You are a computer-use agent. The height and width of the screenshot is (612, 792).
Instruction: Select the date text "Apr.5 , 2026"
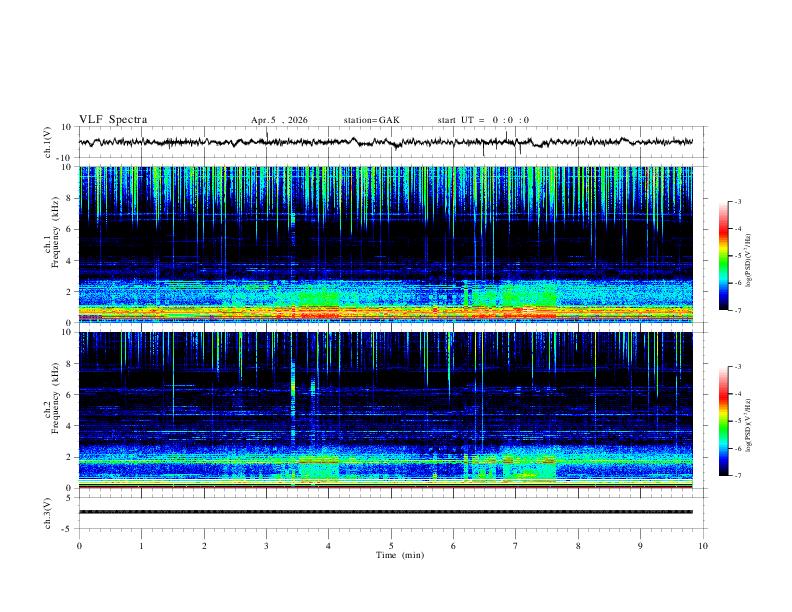click(279, 120)
